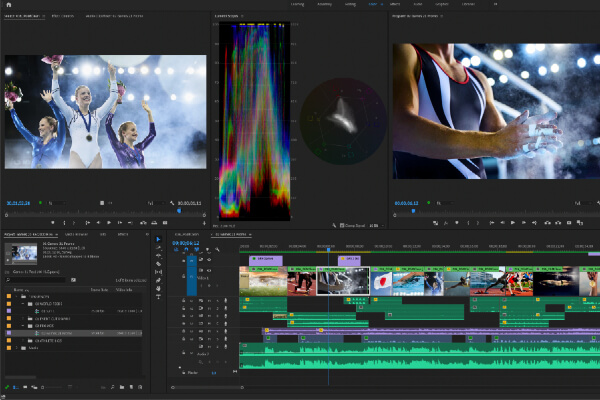Switch Project panel to icon view
Screen dimensions: 600x400
tap(25, 387)
